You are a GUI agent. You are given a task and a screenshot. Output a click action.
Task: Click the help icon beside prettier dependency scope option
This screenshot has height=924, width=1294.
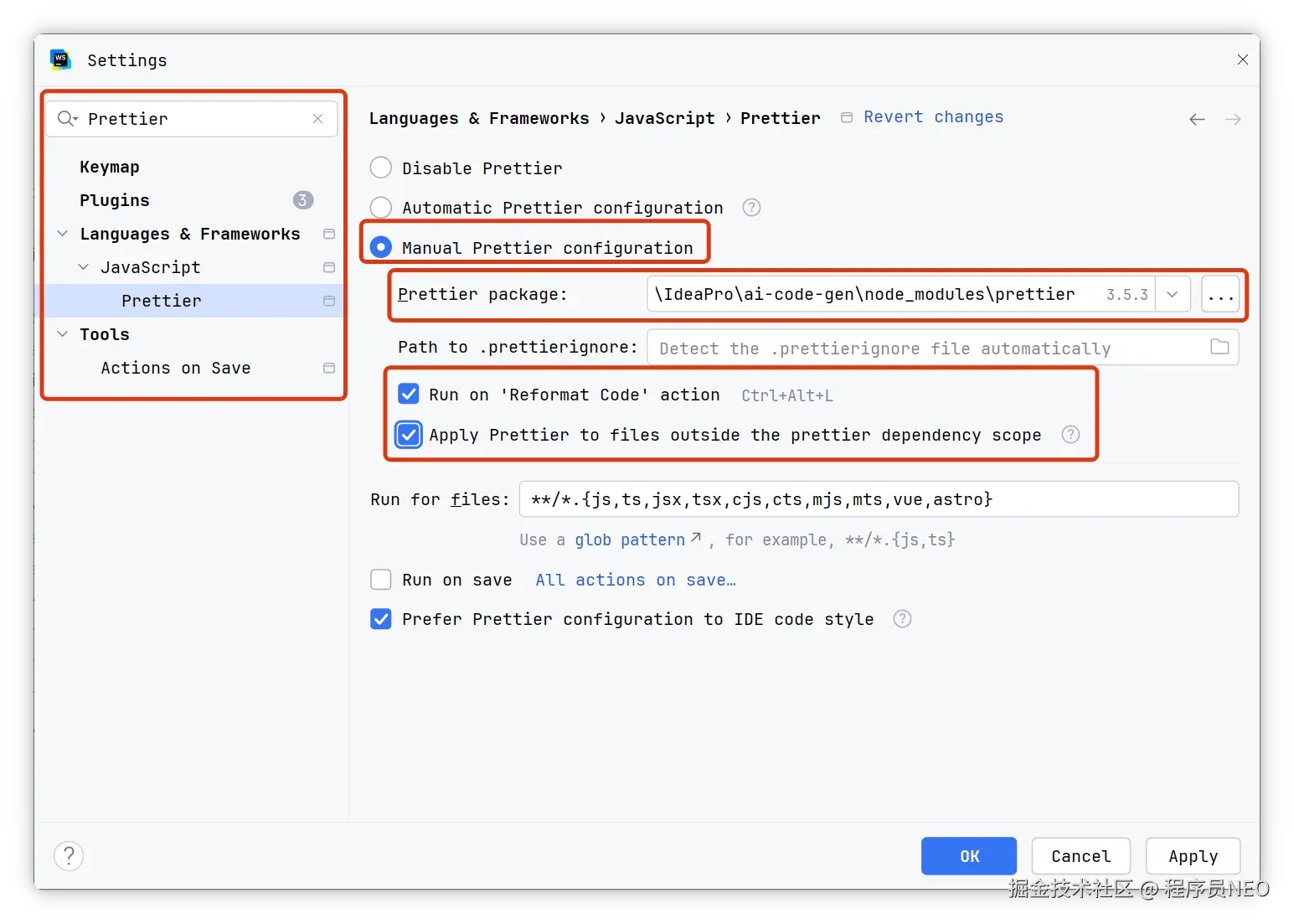point(1070,435)
